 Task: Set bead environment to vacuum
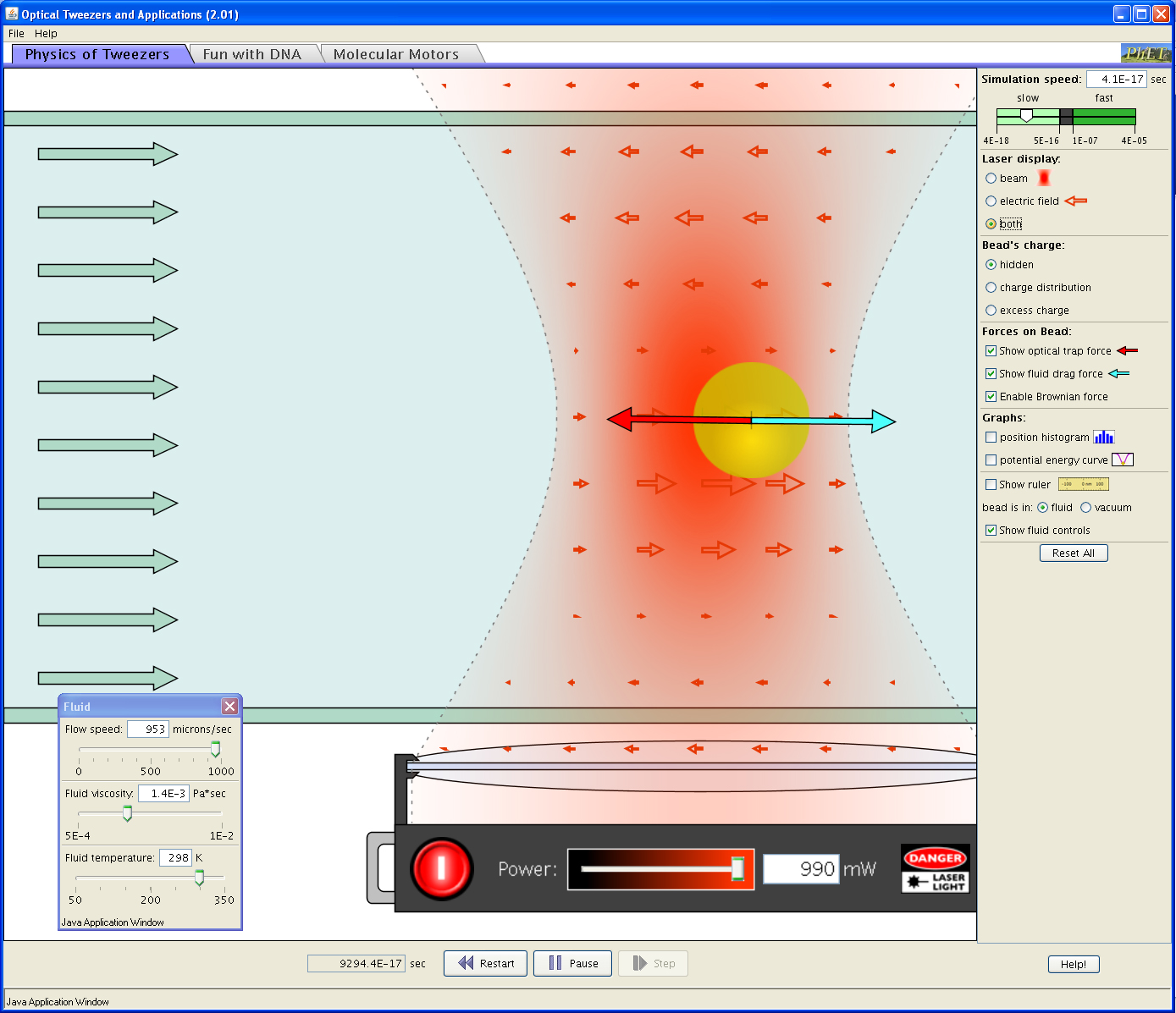[1085, 508]
